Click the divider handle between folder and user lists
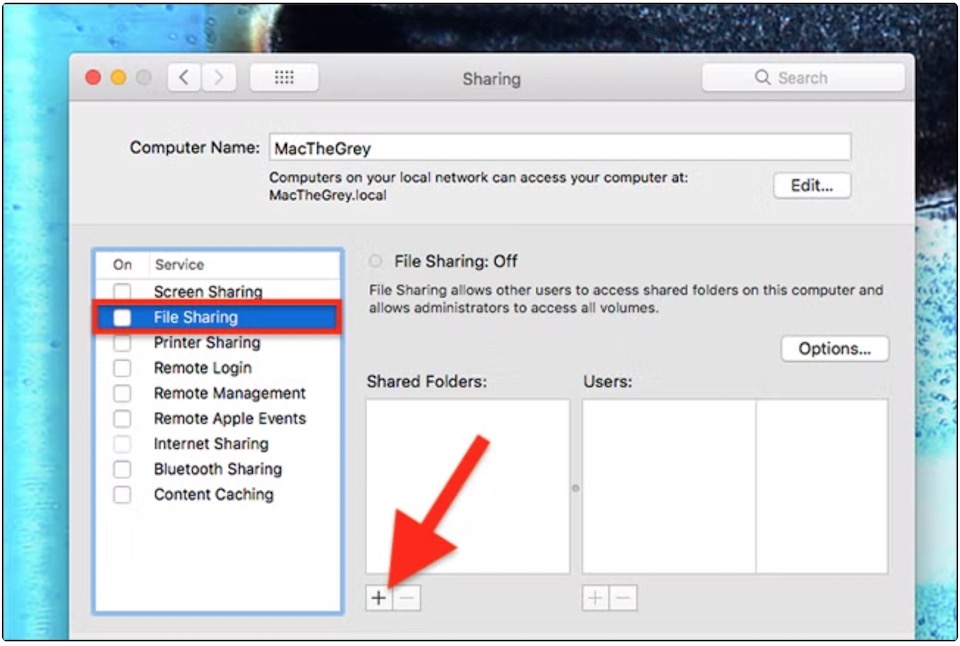 (576, 488)
